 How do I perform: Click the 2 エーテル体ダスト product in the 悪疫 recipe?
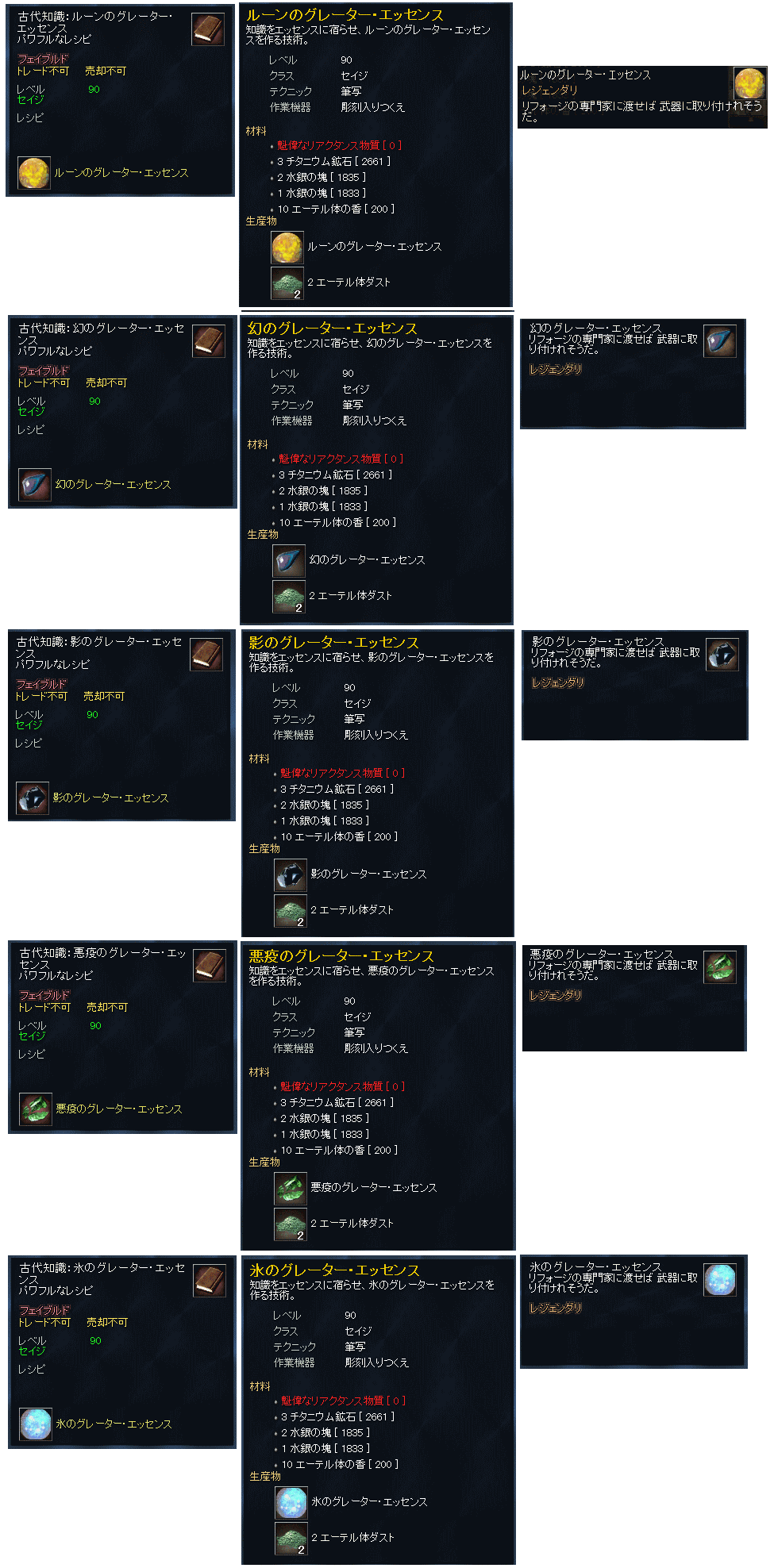click(x=352, y=1223)
